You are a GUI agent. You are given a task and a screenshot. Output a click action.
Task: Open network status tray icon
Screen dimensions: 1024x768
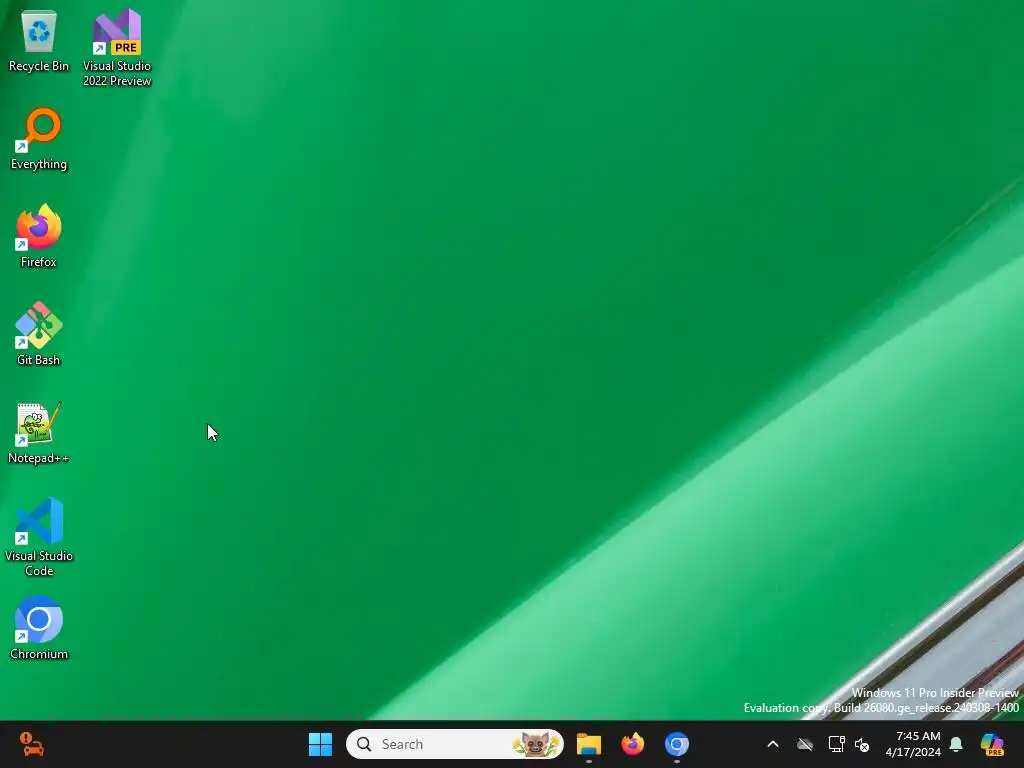pos(837,744)
